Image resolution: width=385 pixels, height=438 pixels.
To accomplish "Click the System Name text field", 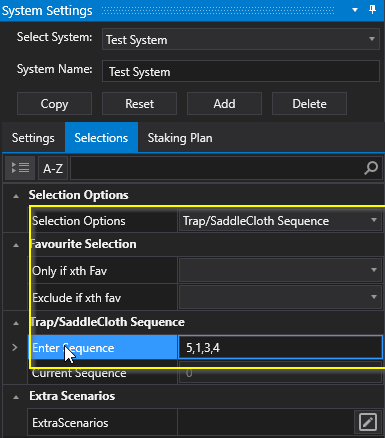I will pyautogui.click(x=241, y=71).
